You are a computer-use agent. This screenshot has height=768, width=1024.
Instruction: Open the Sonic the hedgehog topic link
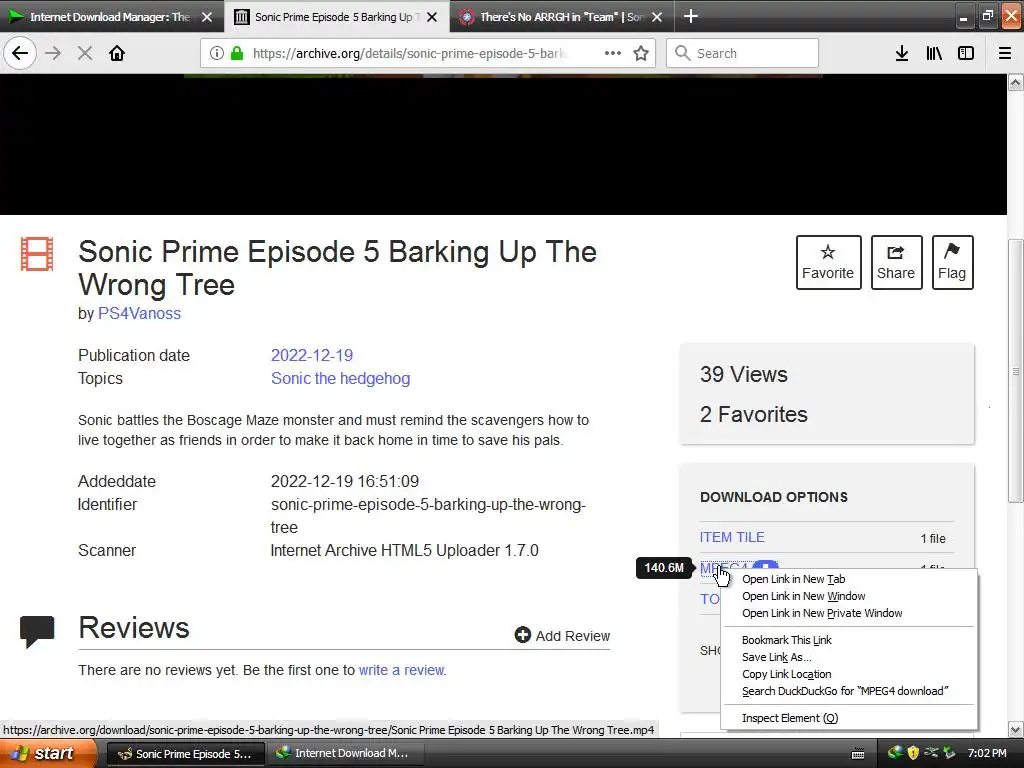pos(340,378)
